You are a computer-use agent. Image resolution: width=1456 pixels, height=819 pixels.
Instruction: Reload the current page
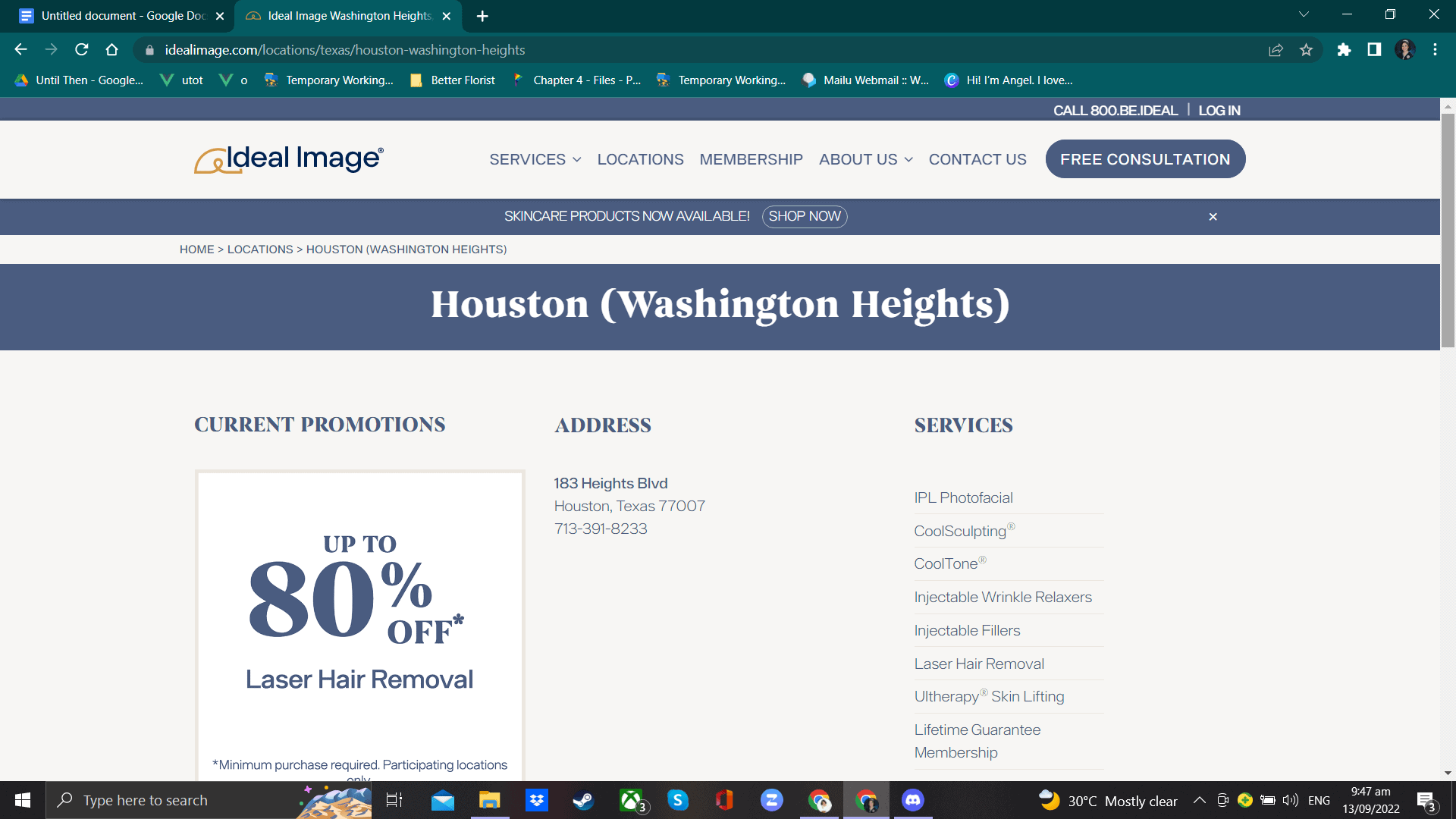(82, 50)
